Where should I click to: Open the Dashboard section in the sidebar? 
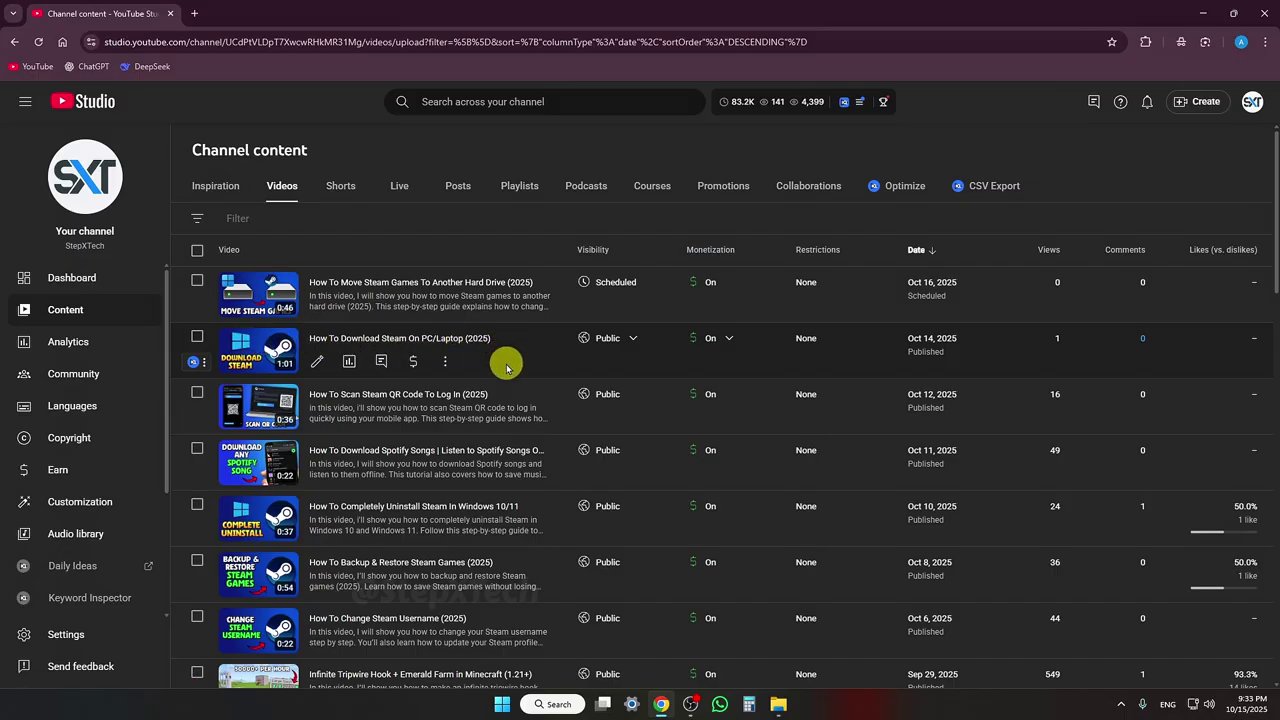71,277
